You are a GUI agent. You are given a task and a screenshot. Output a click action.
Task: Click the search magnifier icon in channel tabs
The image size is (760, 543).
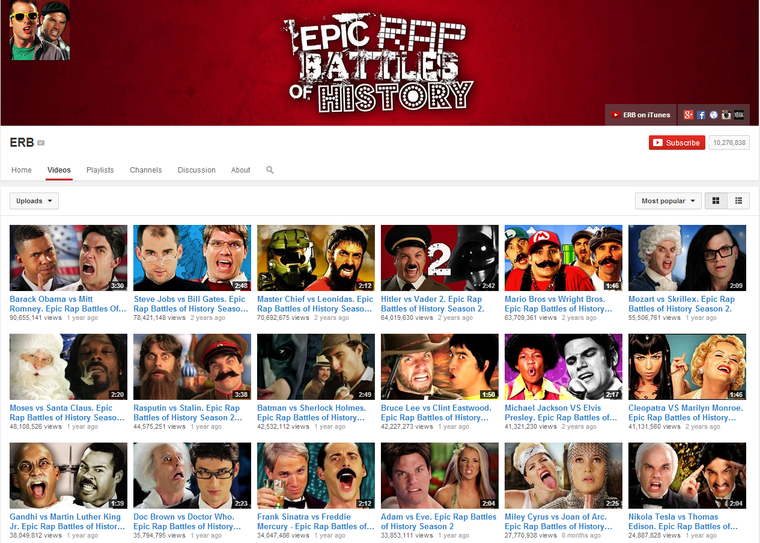point(269,170)
